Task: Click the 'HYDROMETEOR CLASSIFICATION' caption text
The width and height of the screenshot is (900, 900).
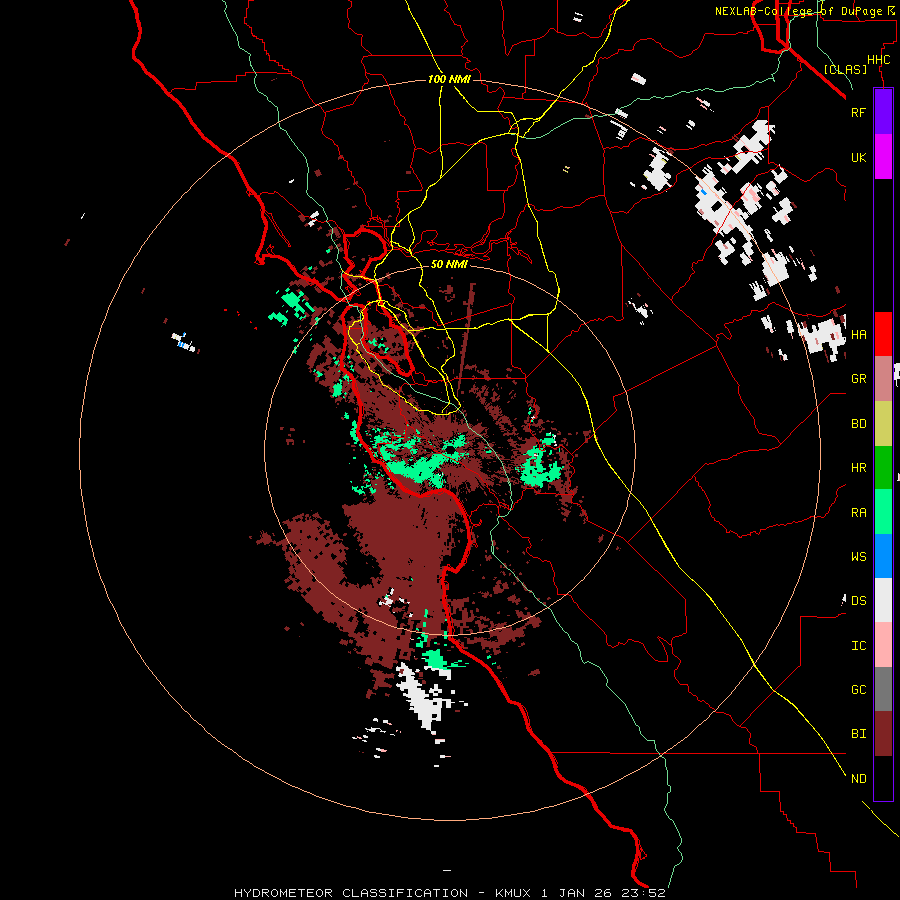Action: 351,893
